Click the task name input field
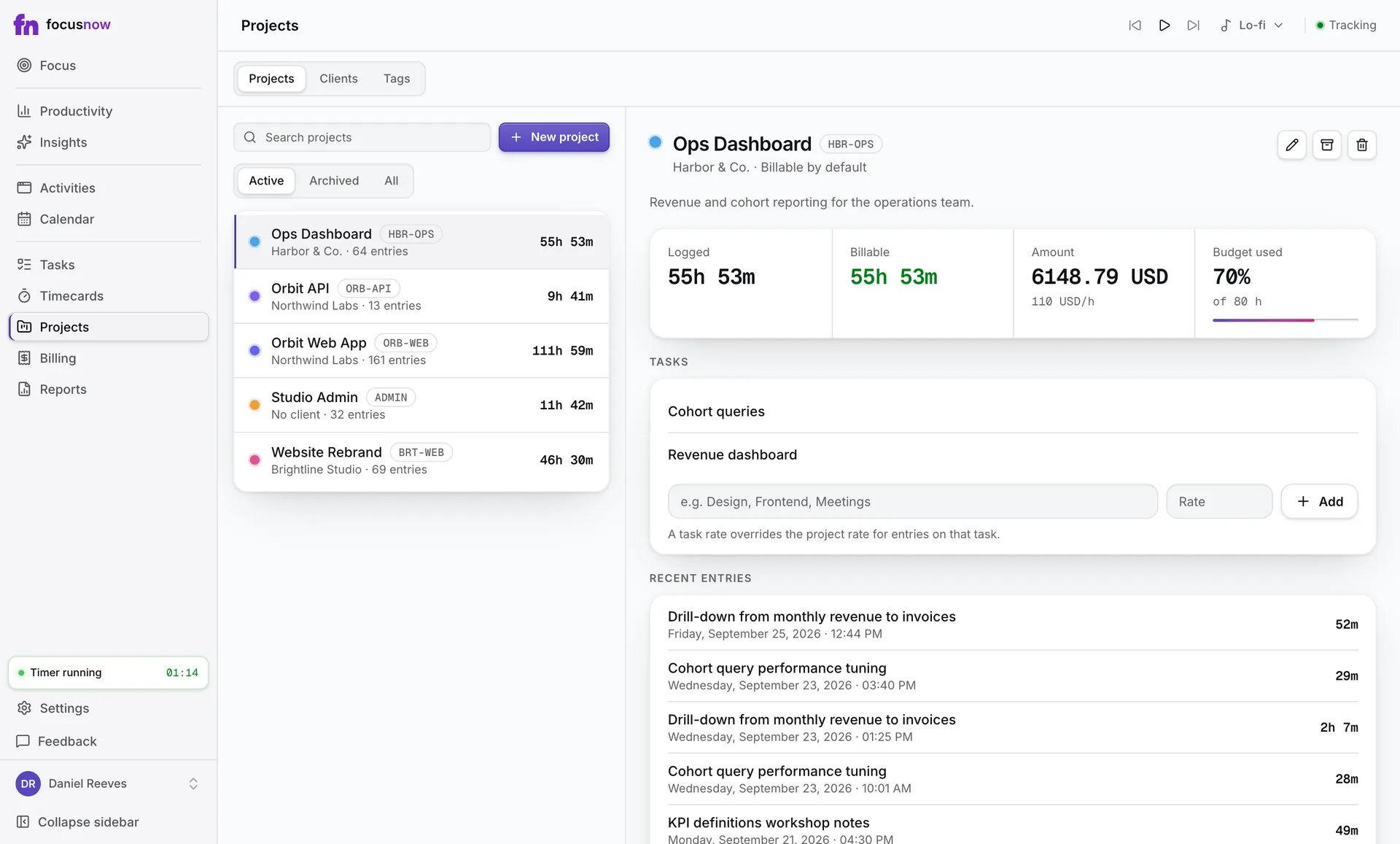1400x844 pixels. pyautogui.click(x=913, y=502)
